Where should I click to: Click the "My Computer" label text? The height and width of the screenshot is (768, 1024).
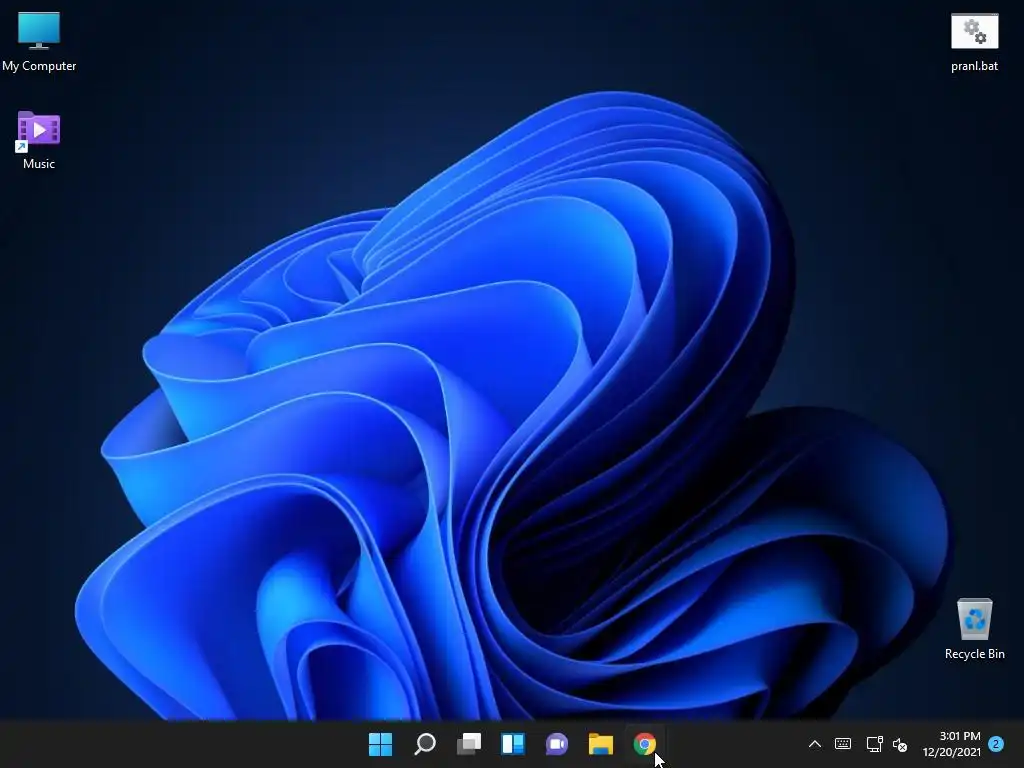click(39, 66)
